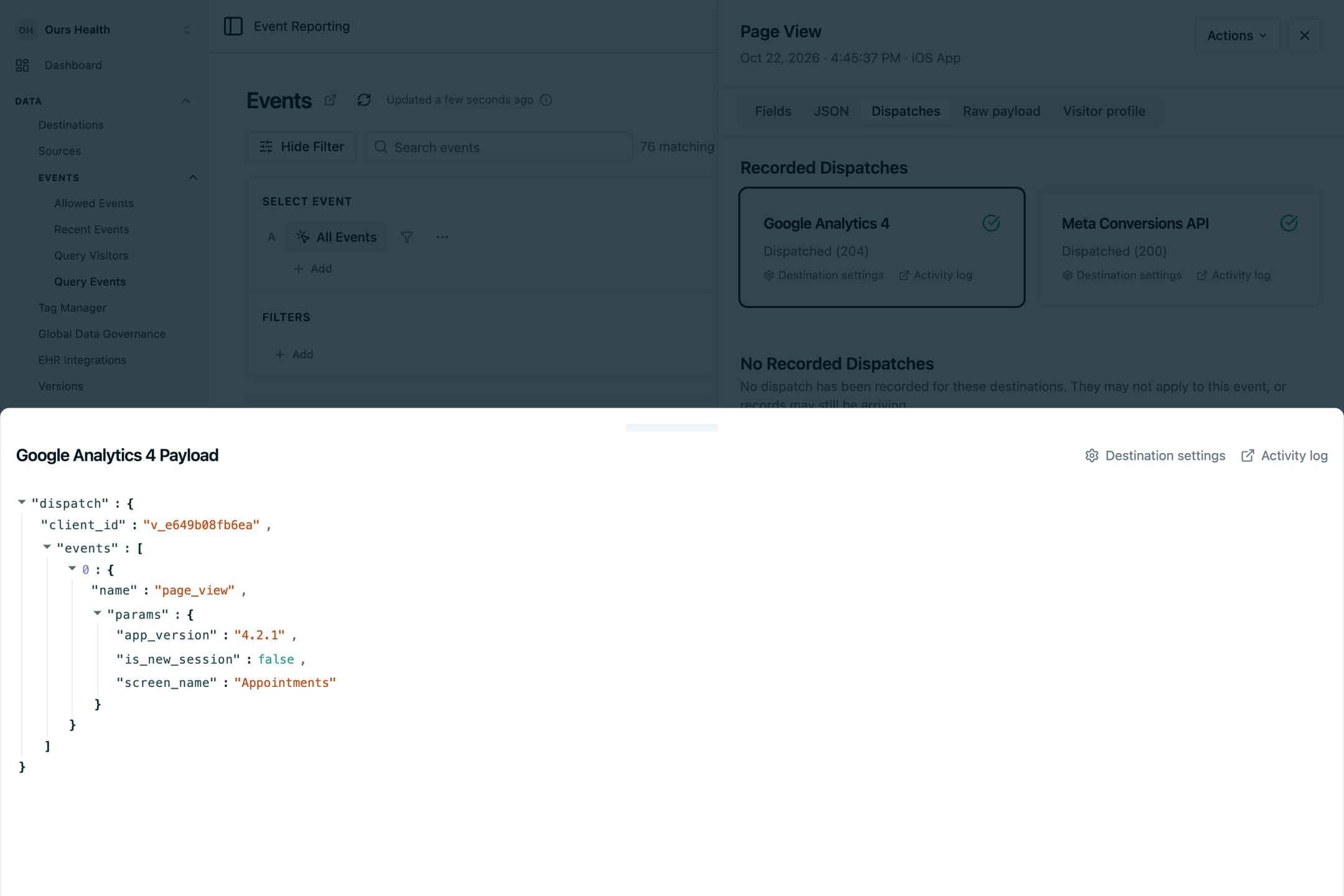Image resolution: width=1344 pixels, height=896 pixels.
Task: Collapse the array item 0 node
Action: point(72,569)
